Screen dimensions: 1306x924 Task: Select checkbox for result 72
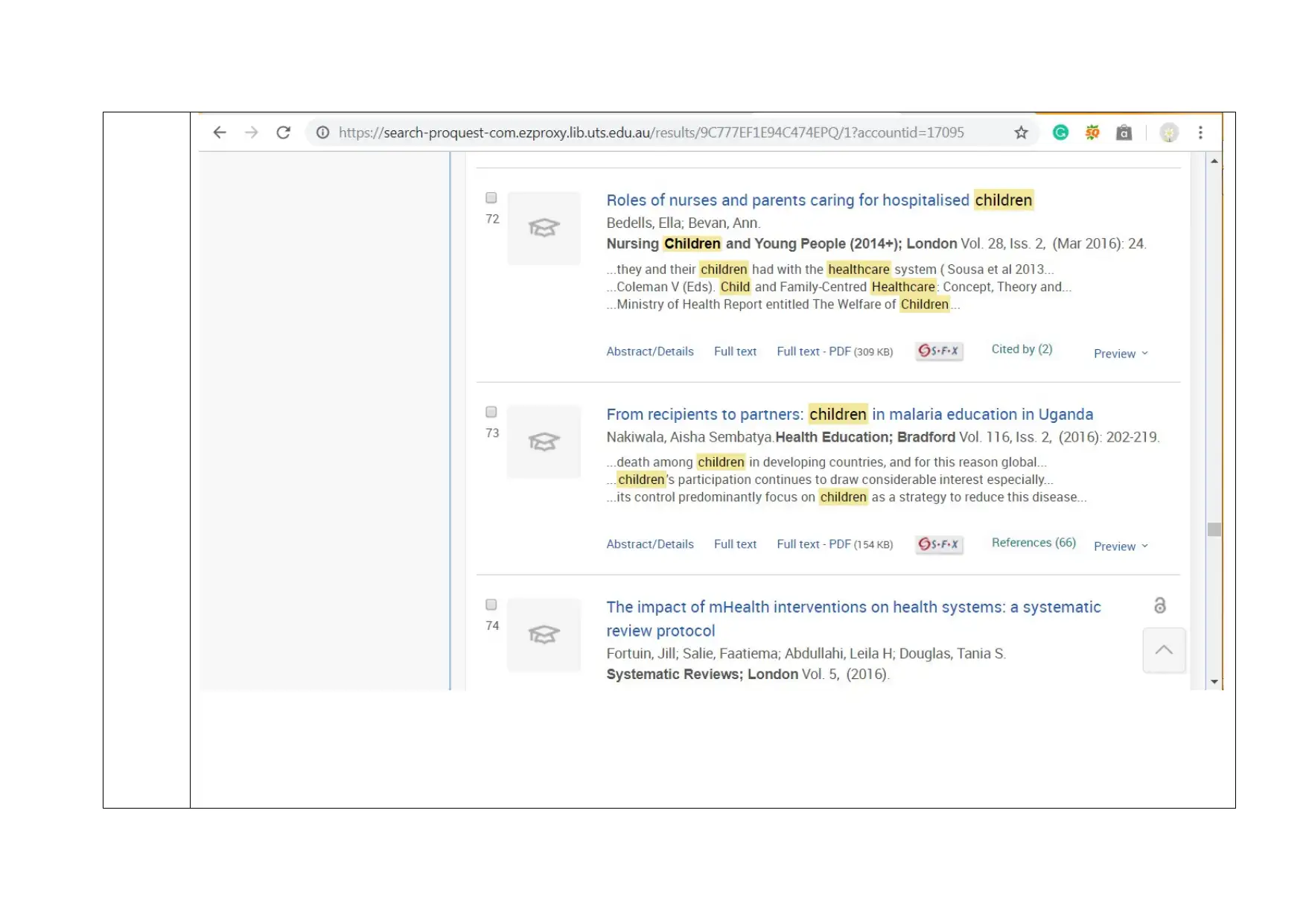(x=491, y=198)
